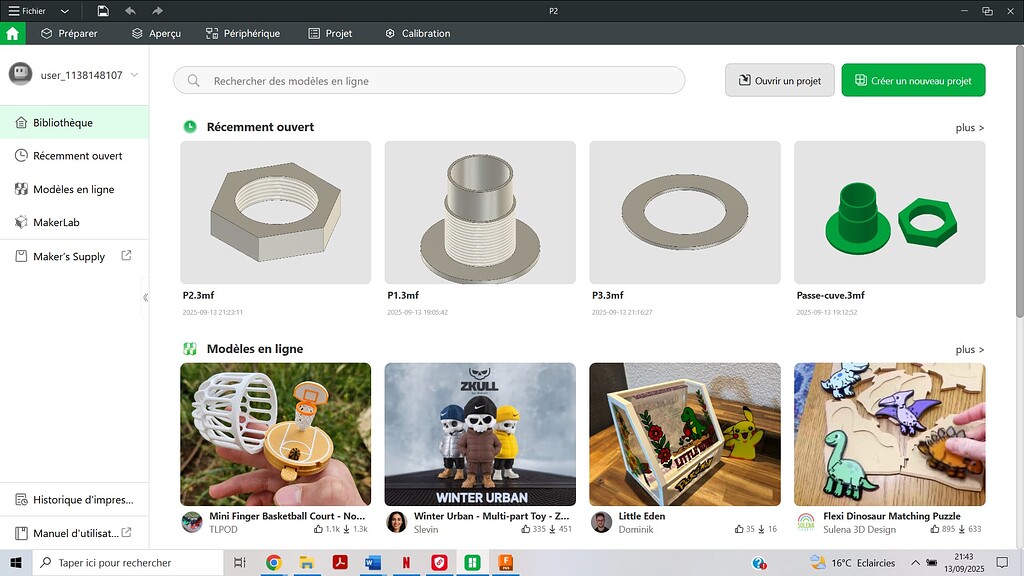Click the P1.3mf file name
1024x576 pixels.
(403, 295)
